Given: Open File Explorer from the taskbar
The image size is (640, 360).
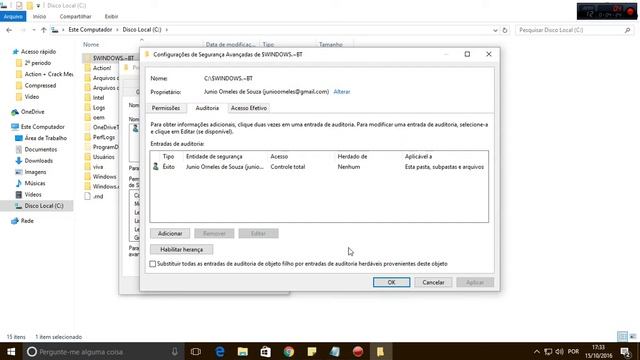Looking at the screenshot, I should pos(243,351).
